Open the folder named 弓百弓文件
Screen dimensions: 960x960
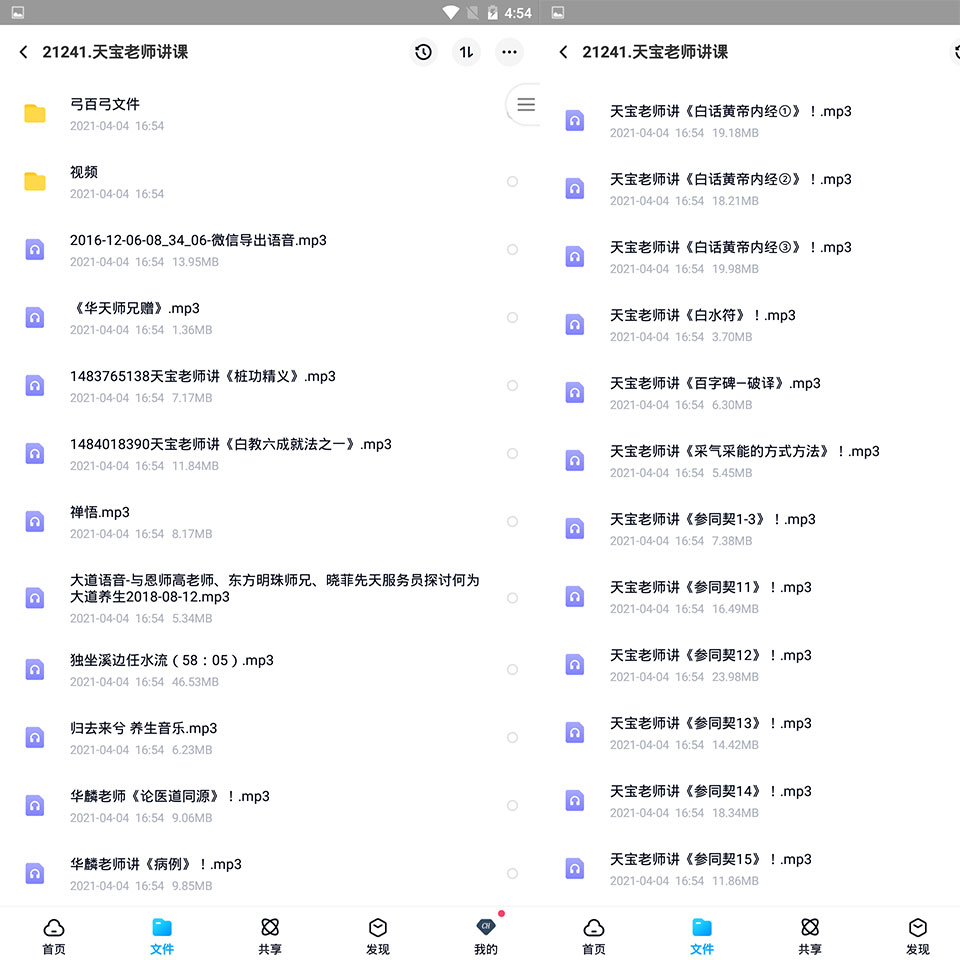(x=270, y=114)
